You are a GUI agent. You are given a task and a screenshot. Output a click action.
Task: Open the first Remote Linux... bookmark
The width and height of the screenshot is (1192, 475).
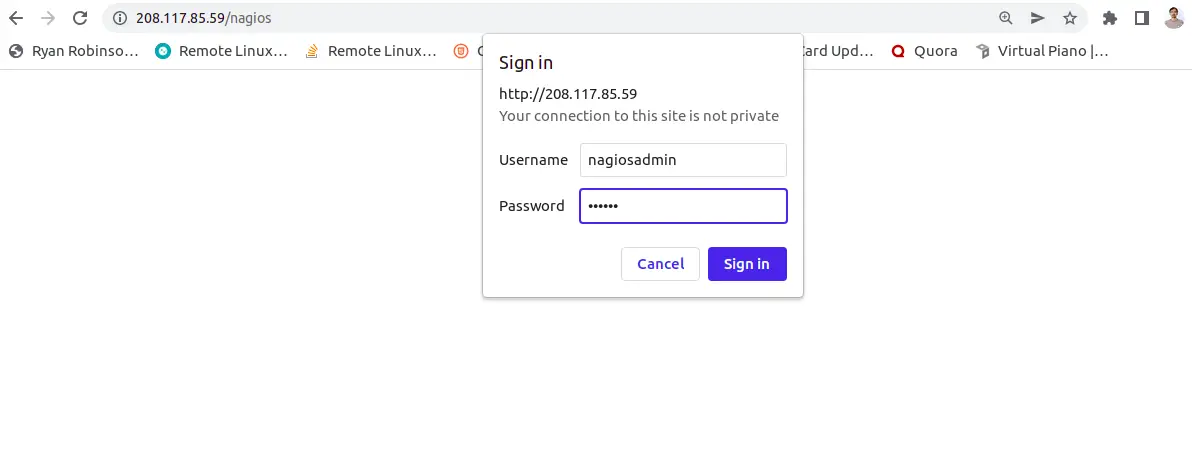coord(221,51)
